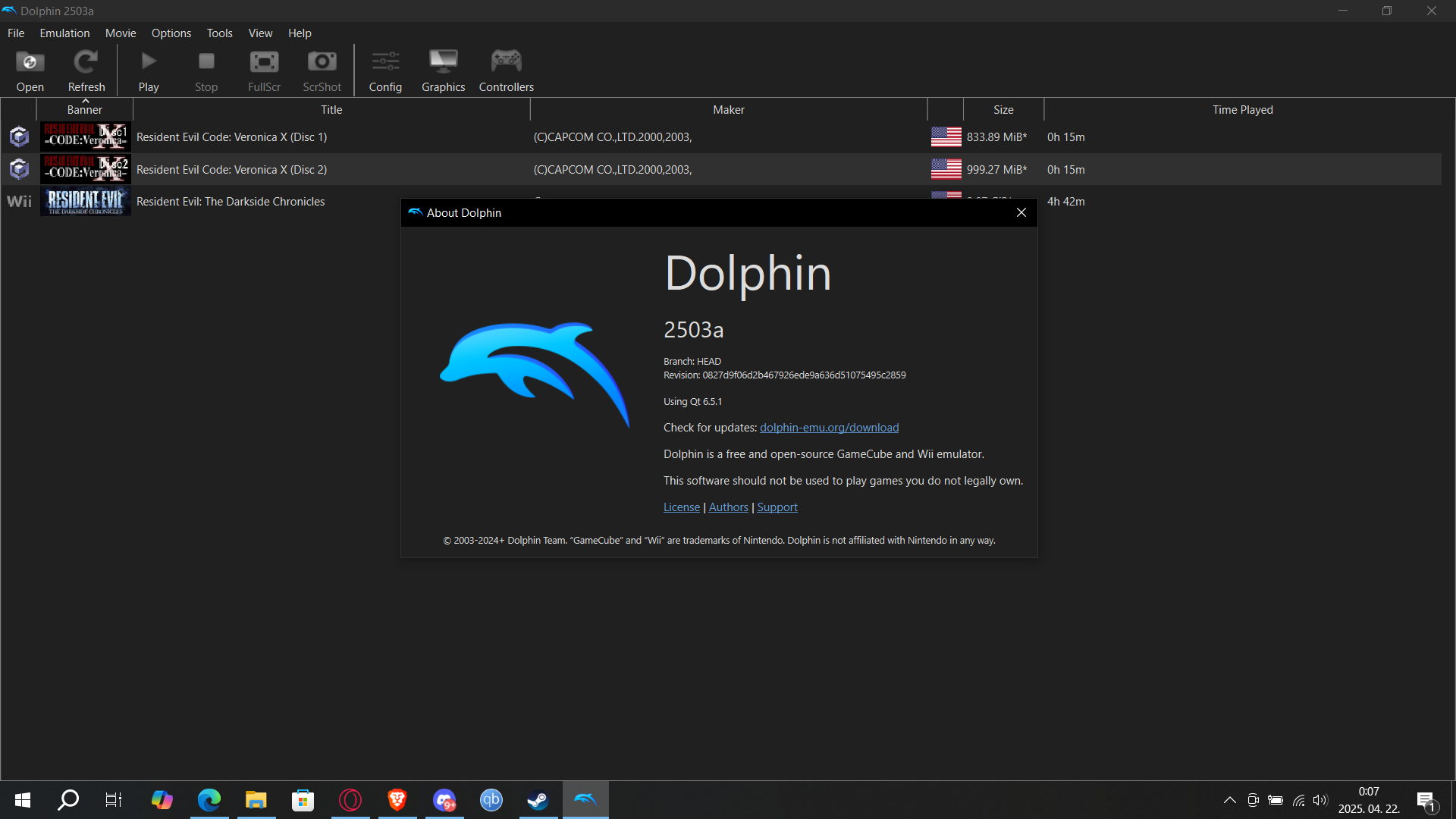
Task: Select Resident Evil Code: Veronica X (Disc 1)
Action: [x=231, y=137]
